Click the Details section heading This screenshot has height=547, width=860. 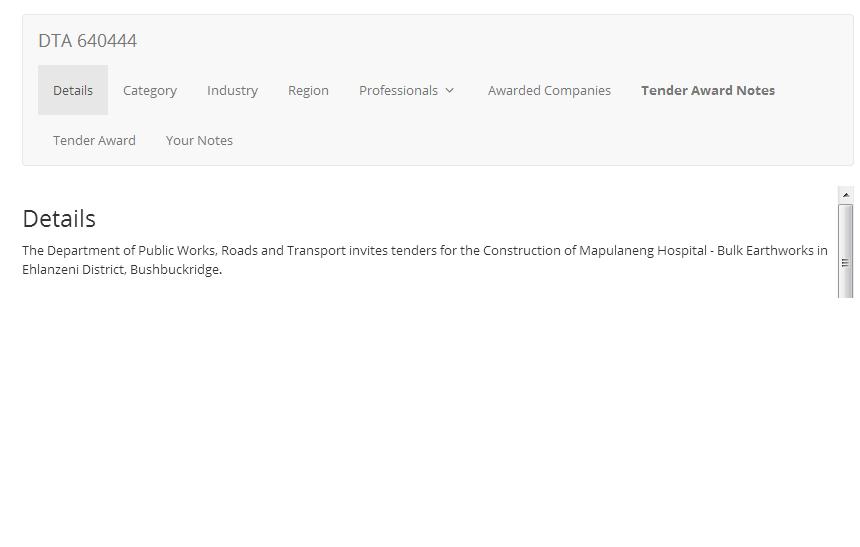click(59, 219)
